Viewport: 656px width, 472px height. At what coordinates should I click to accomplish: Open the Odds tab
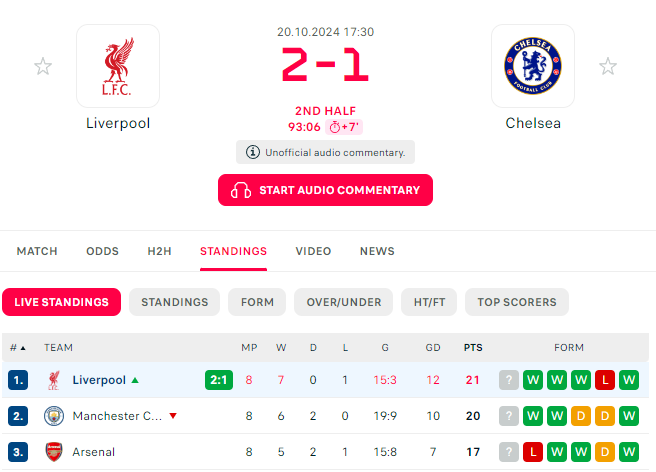click(x=102, y=251)
